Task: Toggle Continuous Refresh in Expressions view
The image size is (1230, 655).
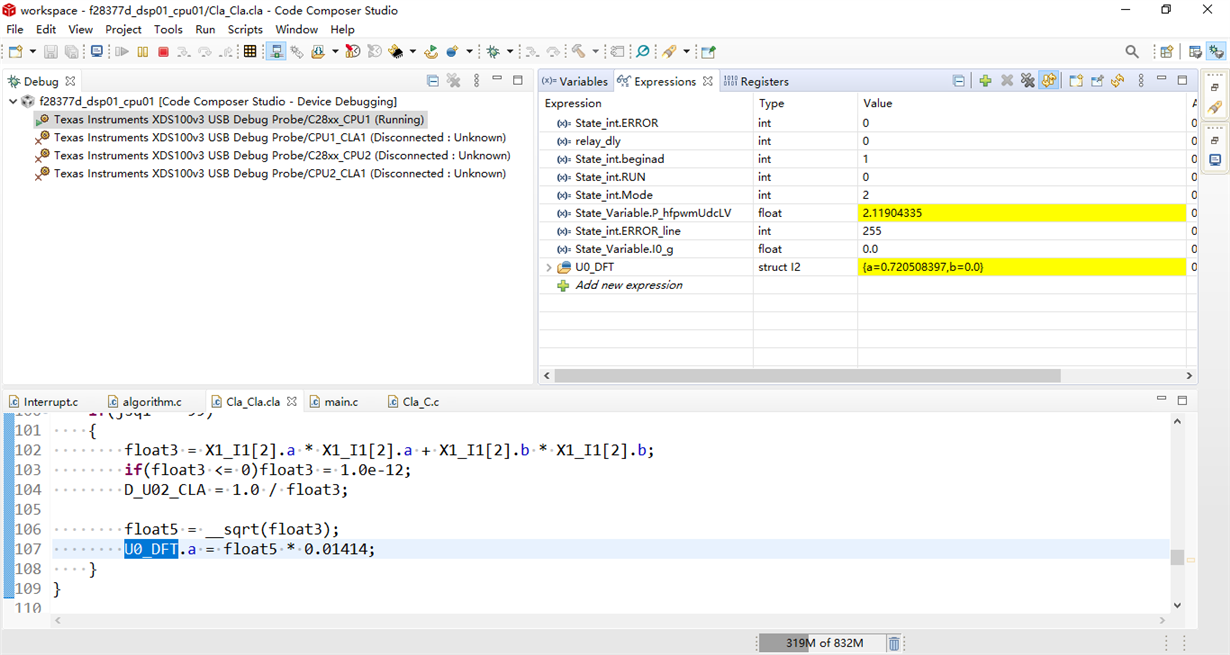Action: pyautogui.click(x=1048, y=81)
